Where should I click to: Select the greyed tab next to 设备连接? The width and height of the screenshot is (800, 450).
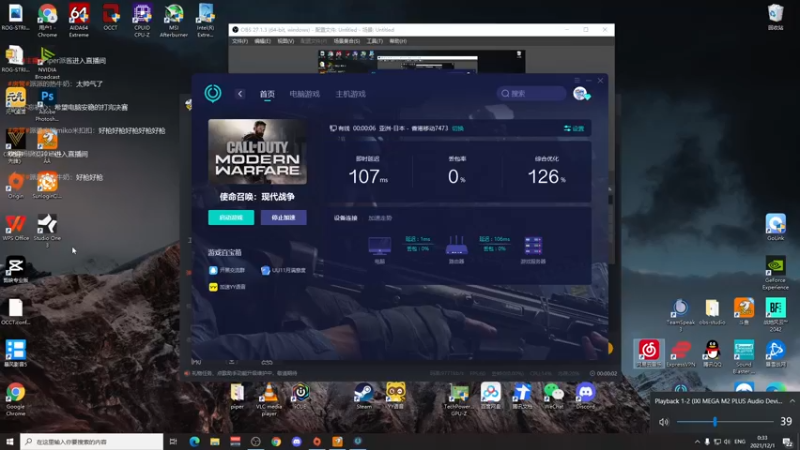(x=380, y=218)
